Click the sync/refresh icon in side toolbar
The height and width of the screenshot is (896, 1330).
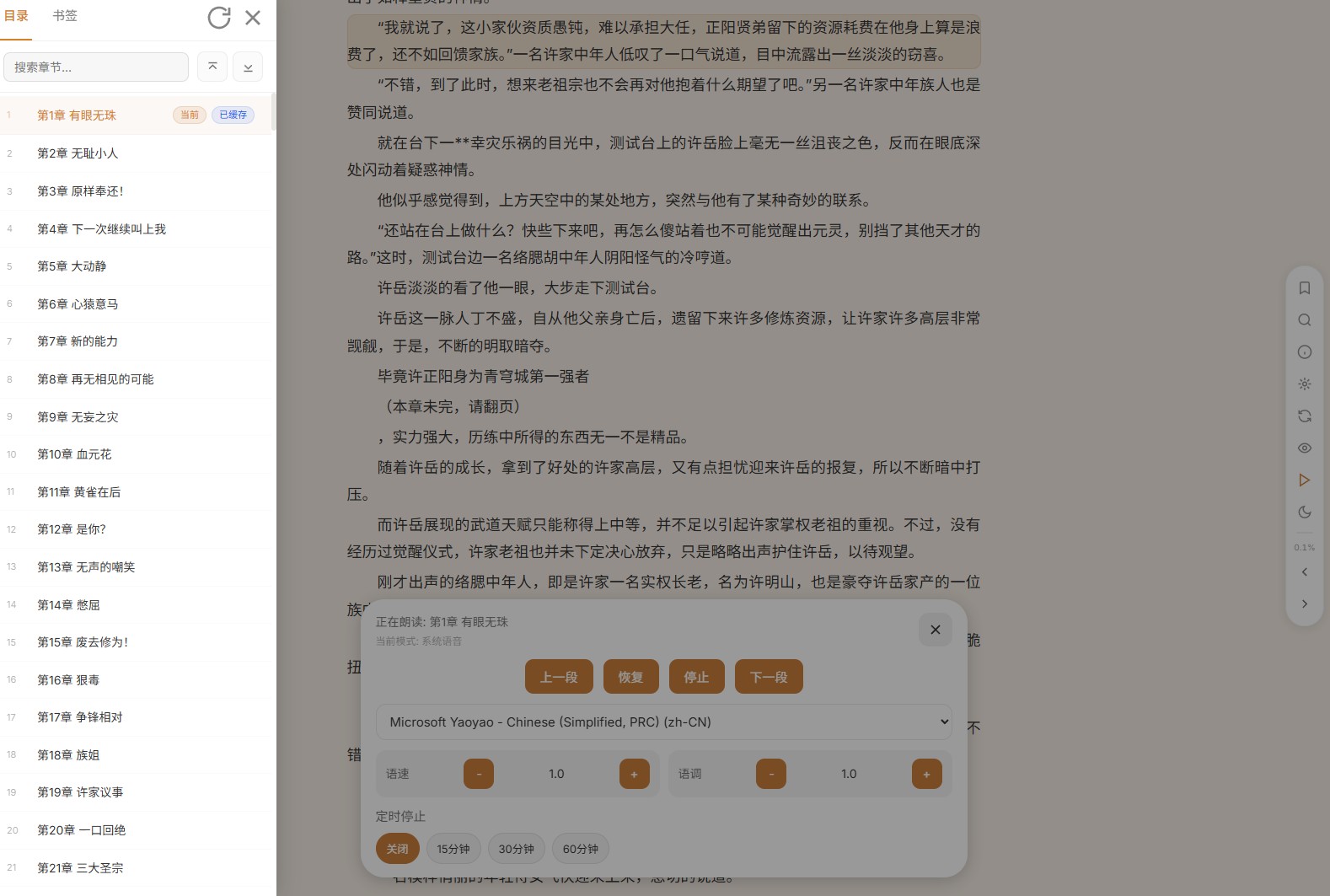[x=1305, y=416]
